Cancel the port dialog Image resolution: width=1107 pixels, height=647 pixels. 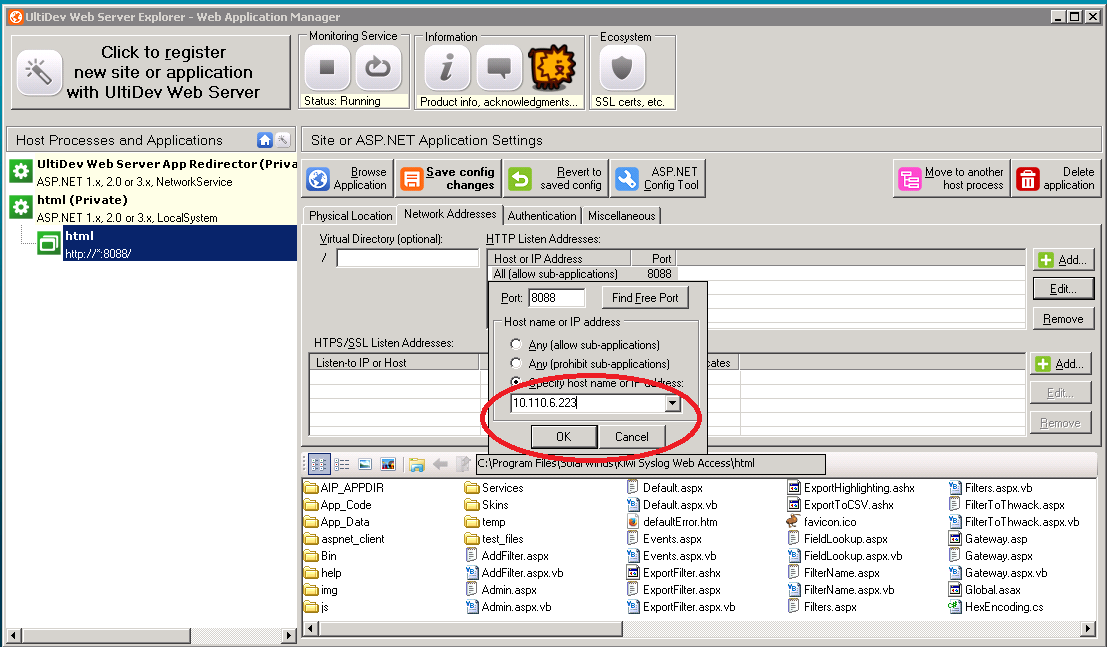(631, 437)
